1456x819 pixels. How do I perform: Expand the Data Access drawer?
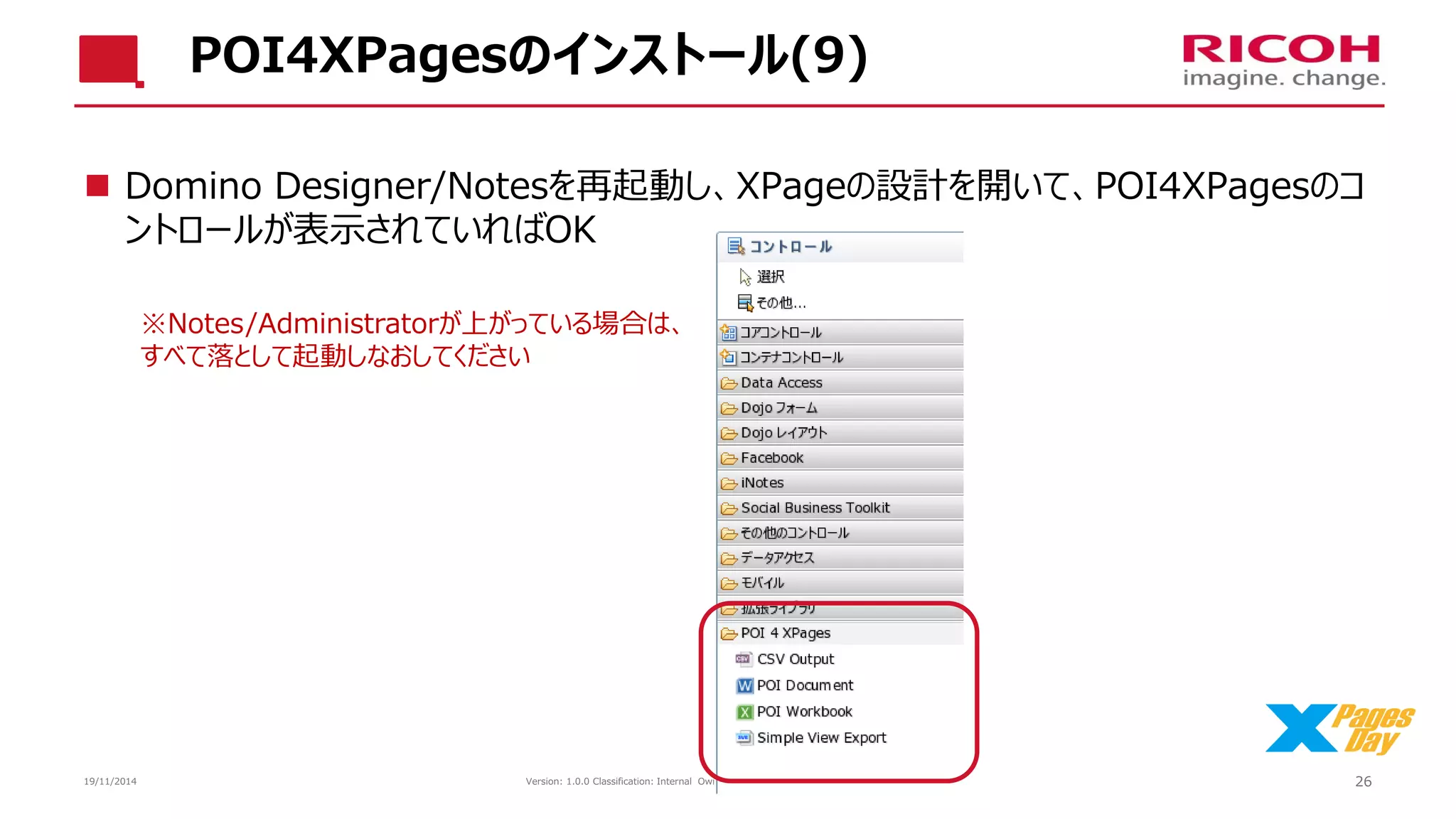point(841,382)
